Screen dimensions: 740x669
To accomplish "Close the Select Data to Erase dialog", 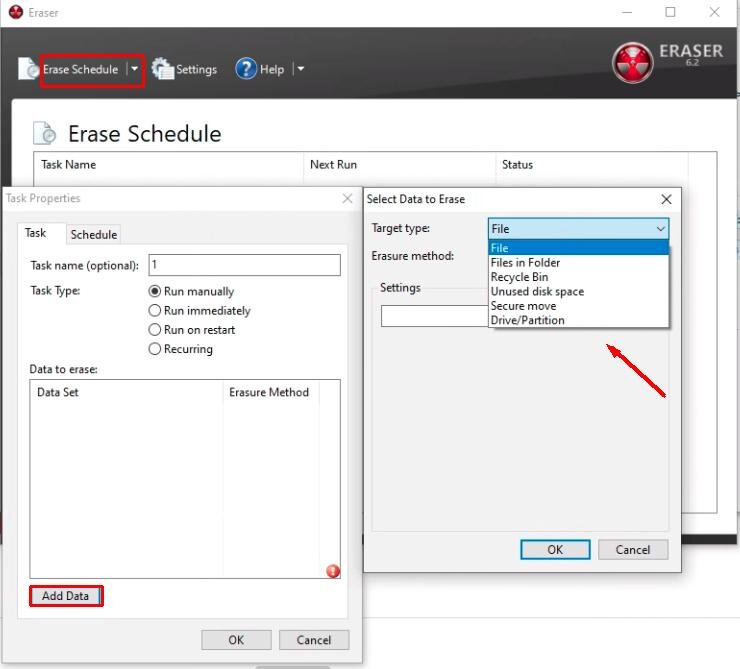I will click(x=666, y=199).
